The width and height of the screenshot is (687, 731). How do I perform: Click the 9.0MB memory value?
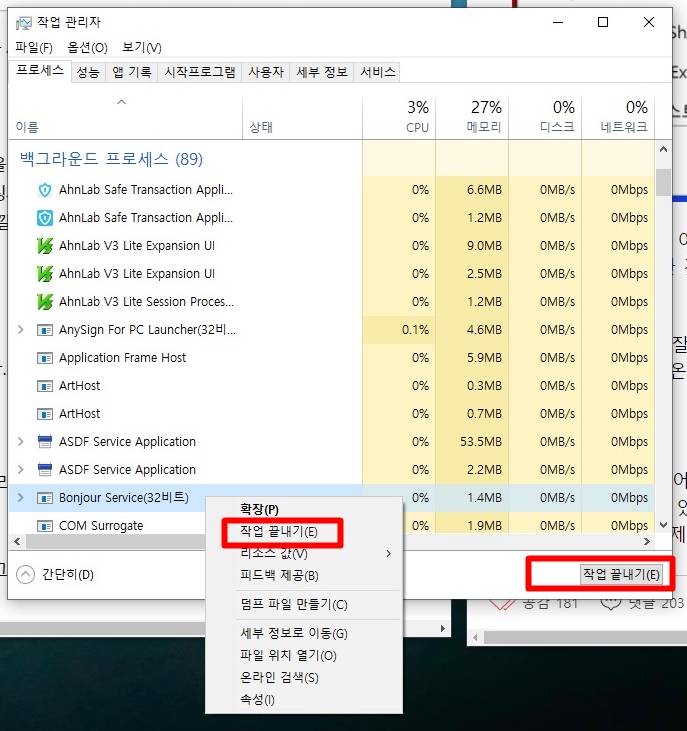[484, 246]
